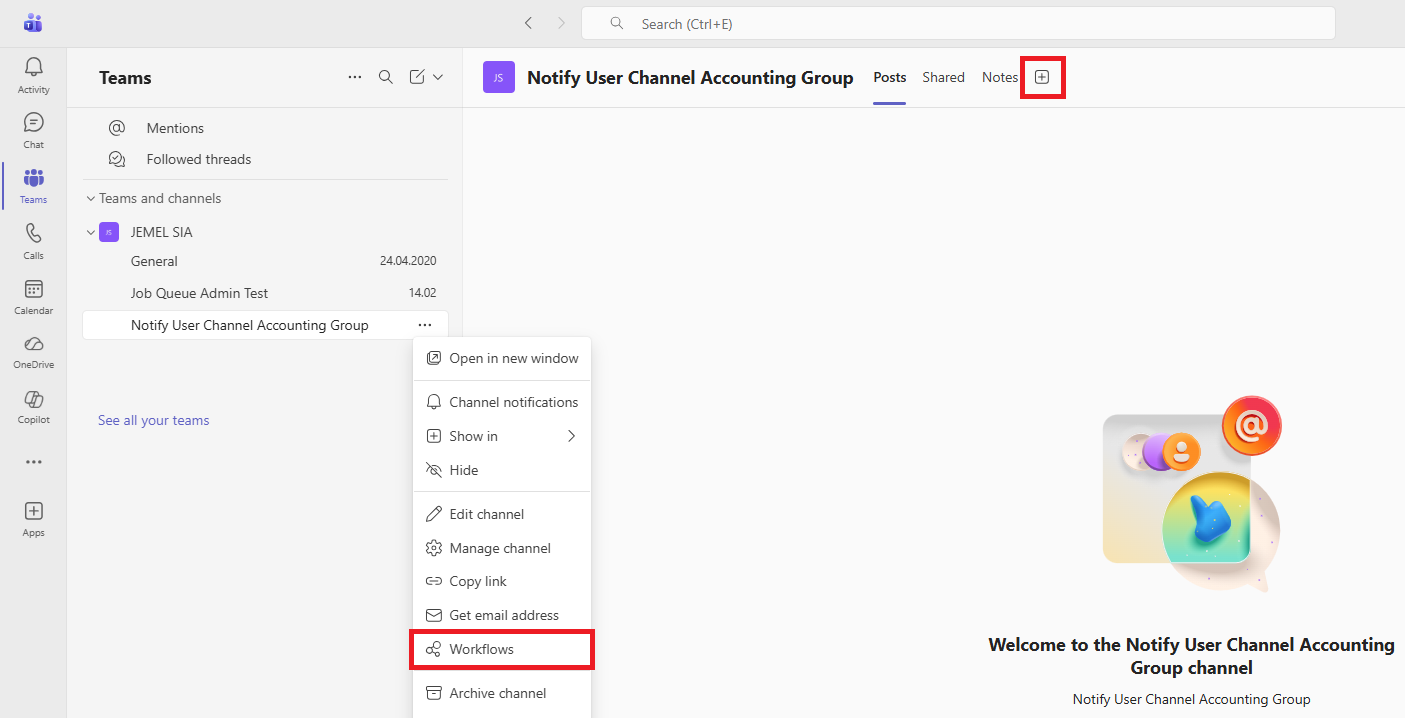The image size is (1405, 718).
Task: Collapse the Teams and channels section
Action: [90, 198]
